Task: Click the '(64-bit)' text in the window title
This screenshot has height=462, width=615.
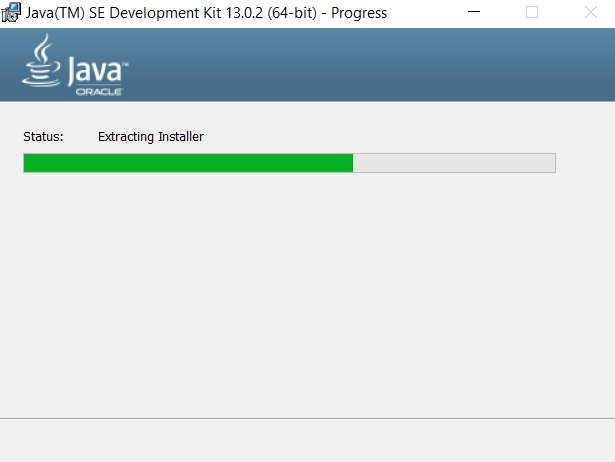Action: coord(292,13)
